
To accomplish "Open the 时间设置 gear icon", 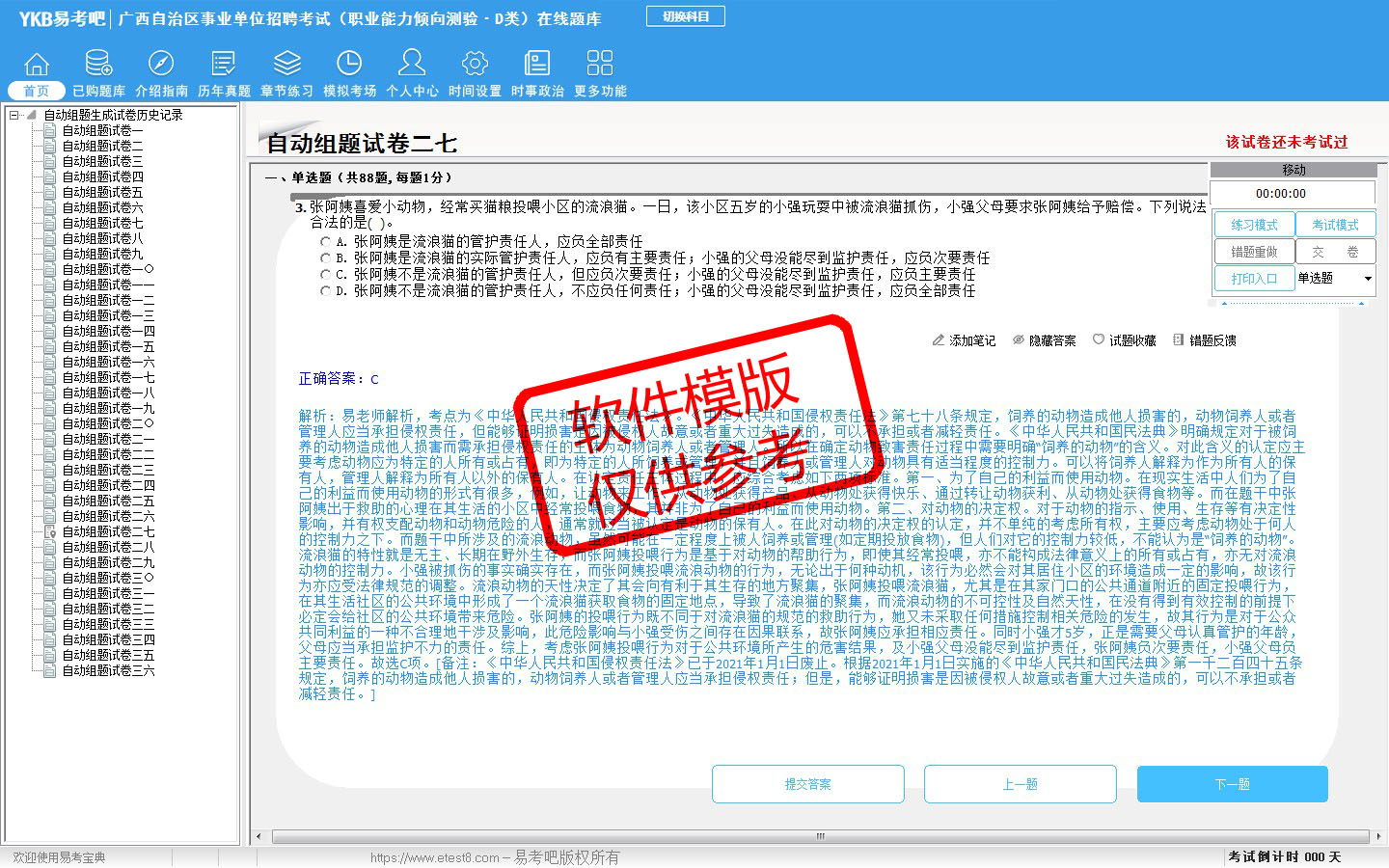I will pyautogui.click(x=475, y=65).
